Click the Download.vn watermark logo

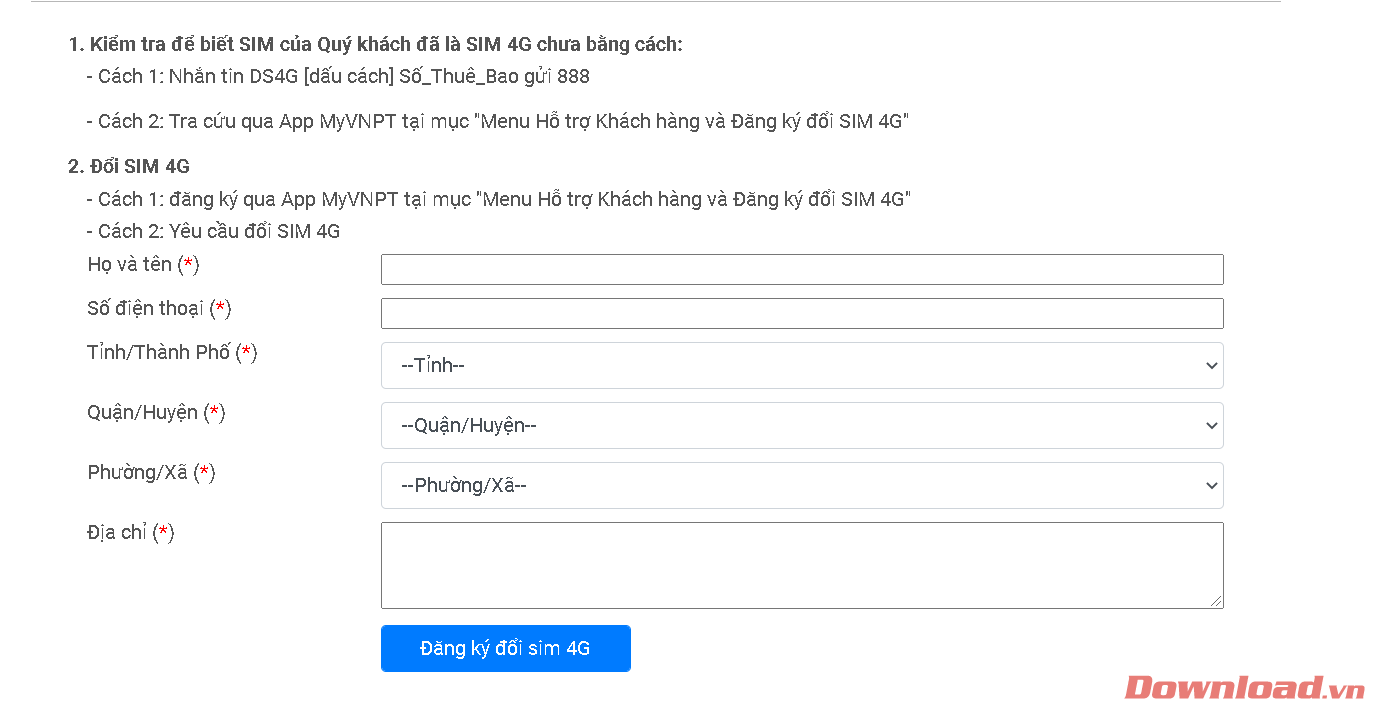click(x=1244, y=688)
